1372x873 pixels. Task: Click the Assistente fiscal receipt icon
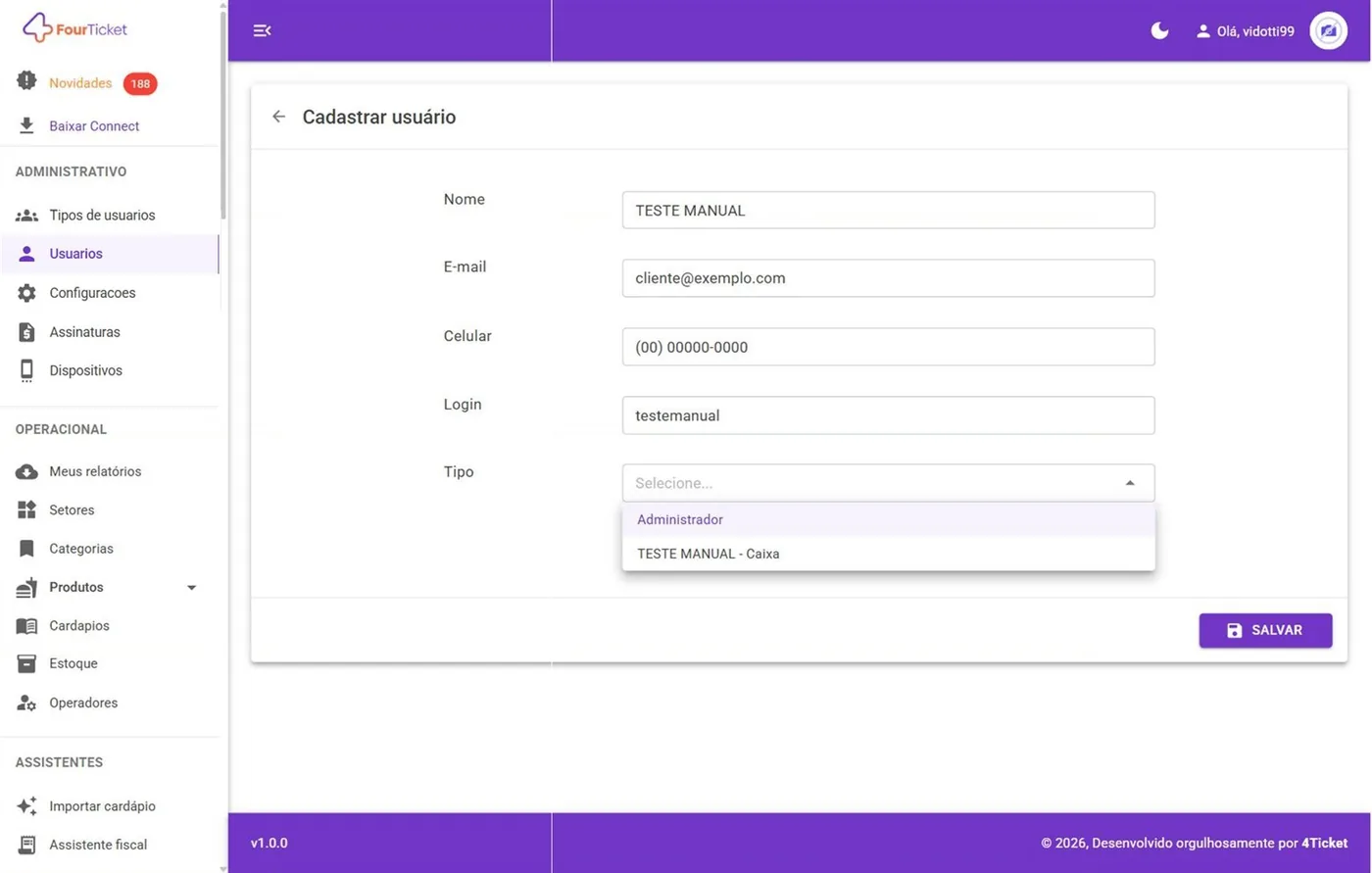tap(27, 845)
